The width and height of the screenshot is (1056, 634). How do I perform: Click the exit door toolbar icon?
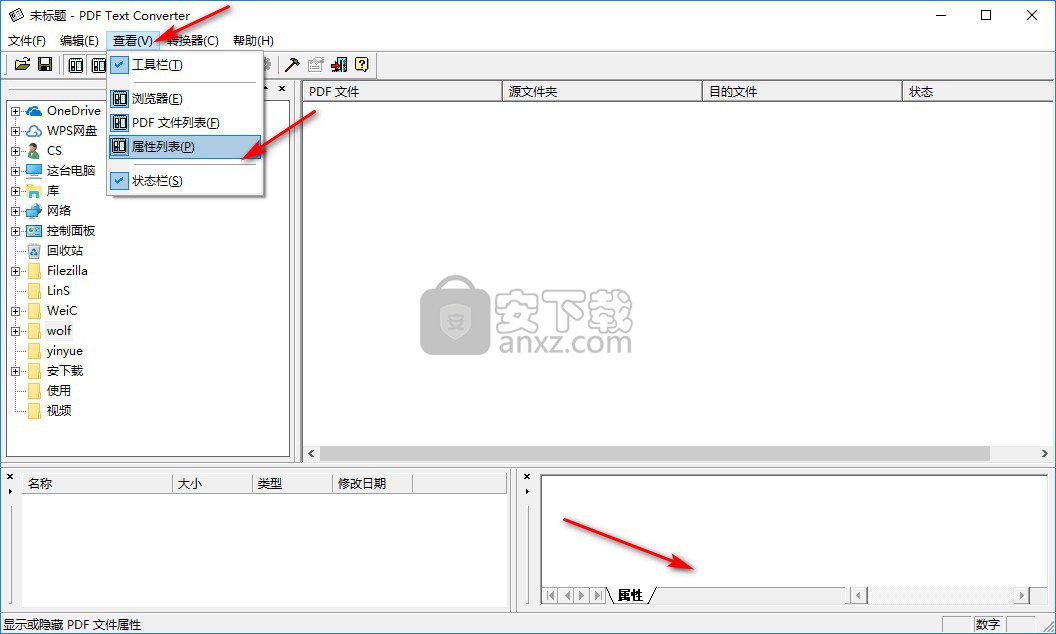click(339, 65)
